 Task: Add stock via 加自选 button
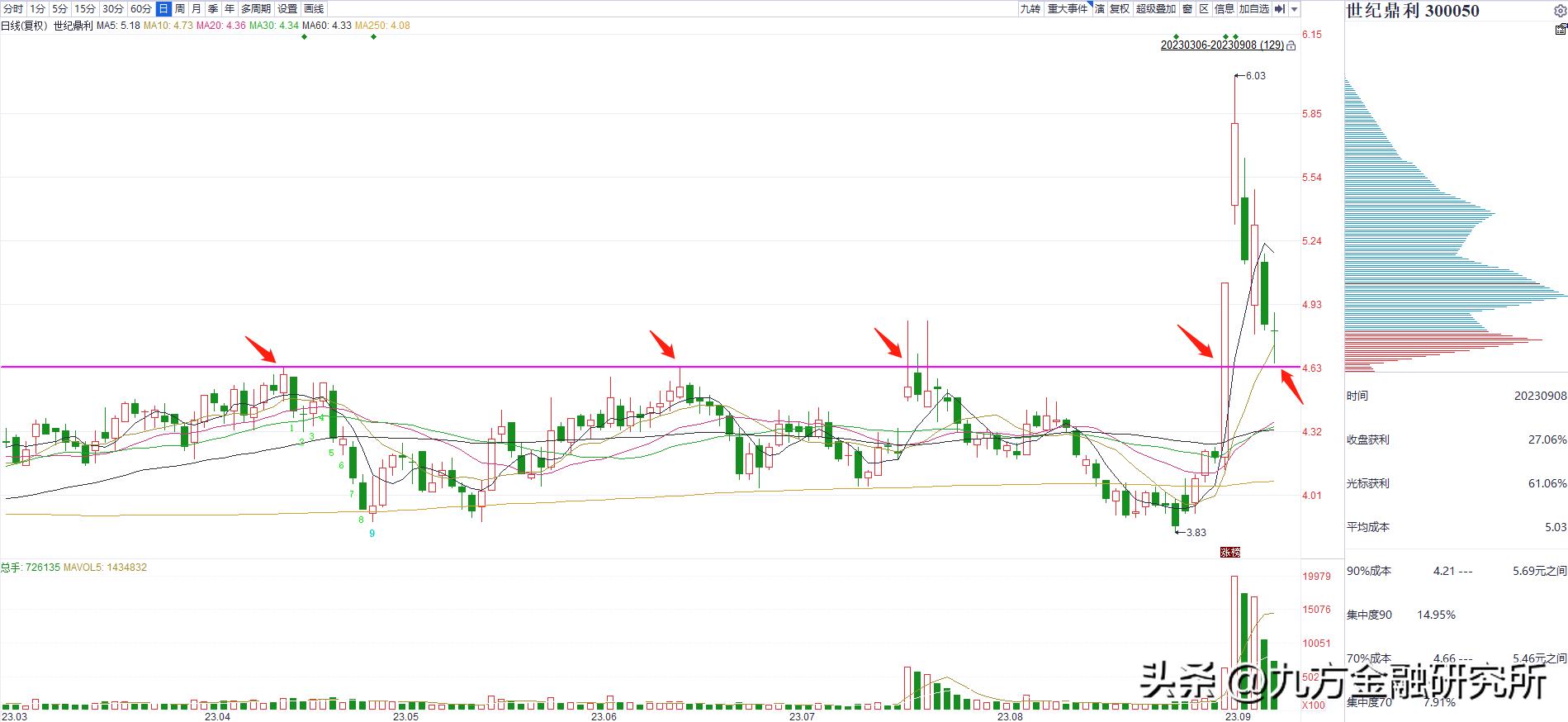tap(1253, 9)
